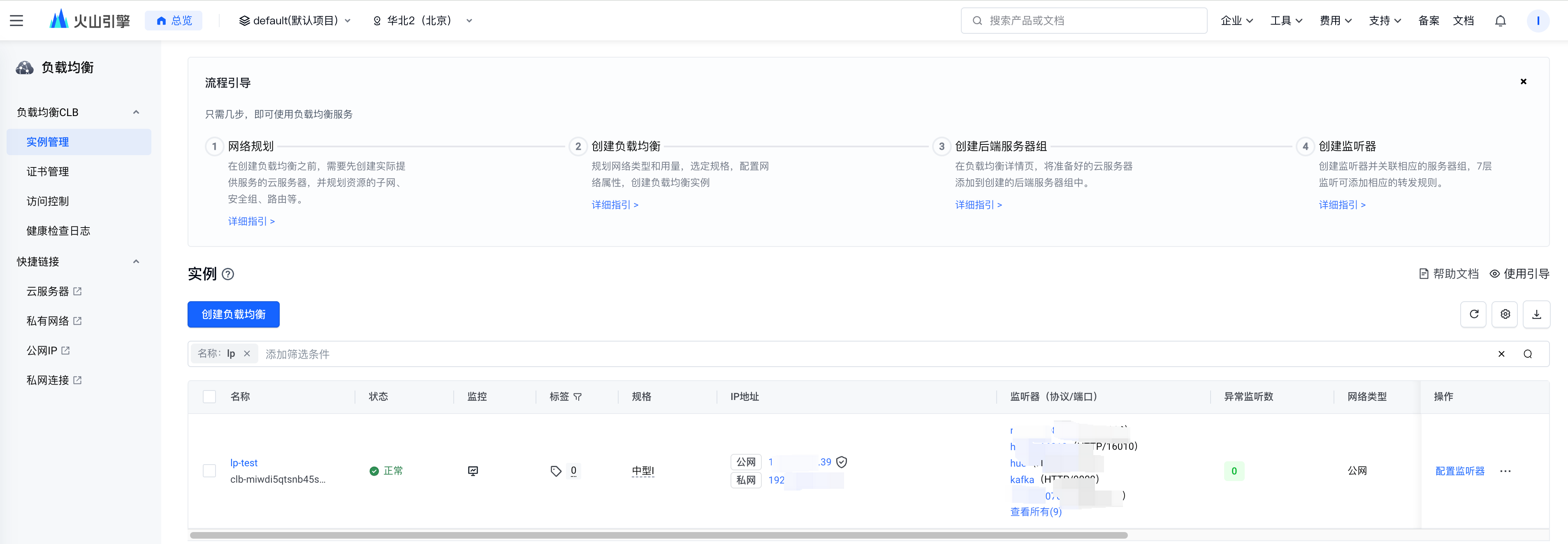Open monitoring chart for lp-test

click(x=473, y=471)
